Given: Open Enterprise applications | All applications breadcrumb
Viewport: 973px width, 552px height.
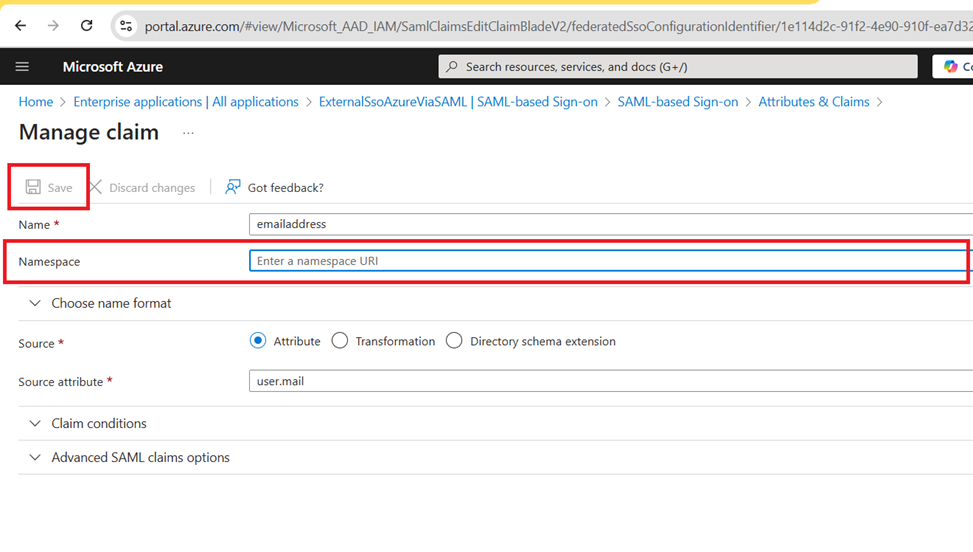Looking at the screenshot, I should pyautogui.click(x=186, y=102).
